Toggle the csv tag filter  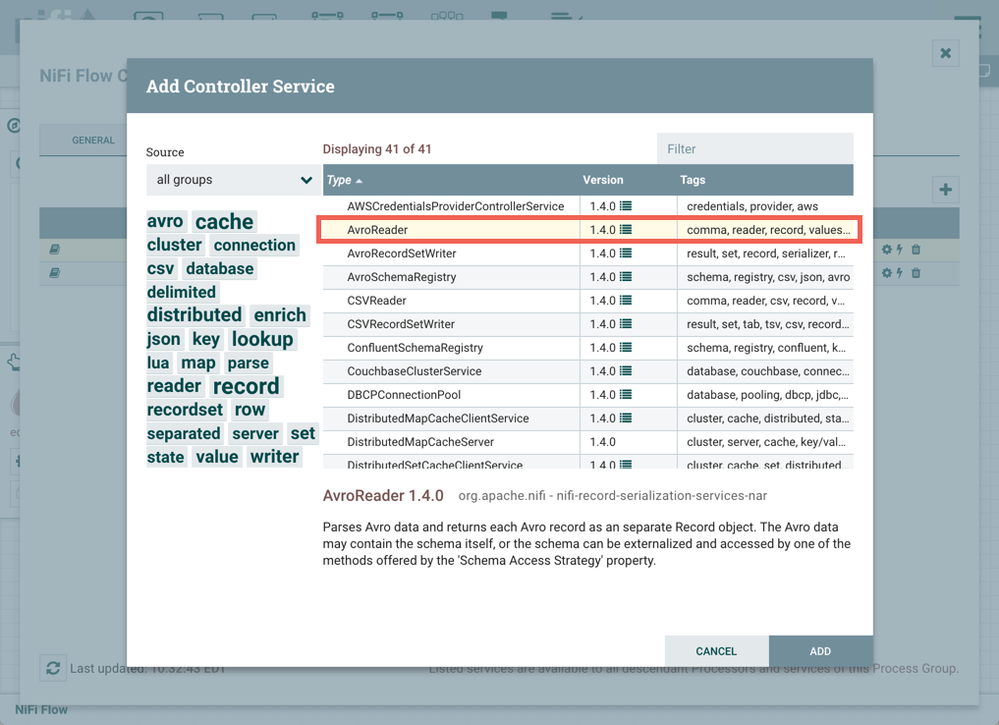tap(162, 268)
